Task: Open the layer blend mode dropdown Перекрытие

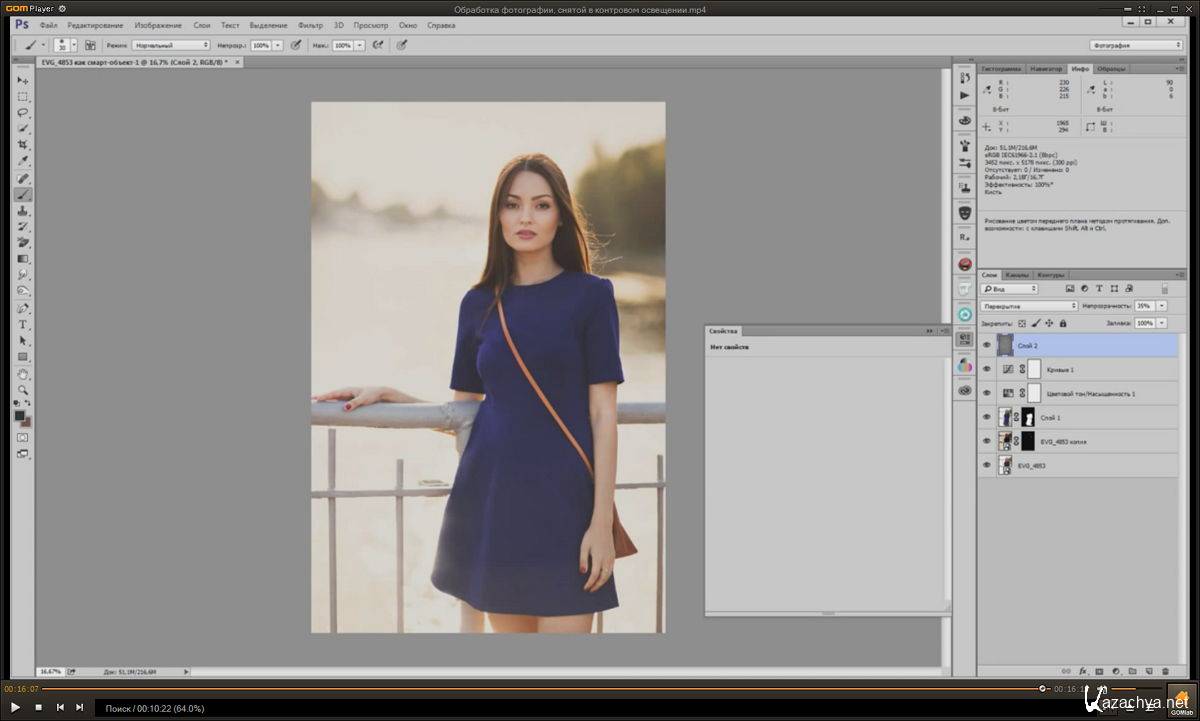Action: 1029,306
